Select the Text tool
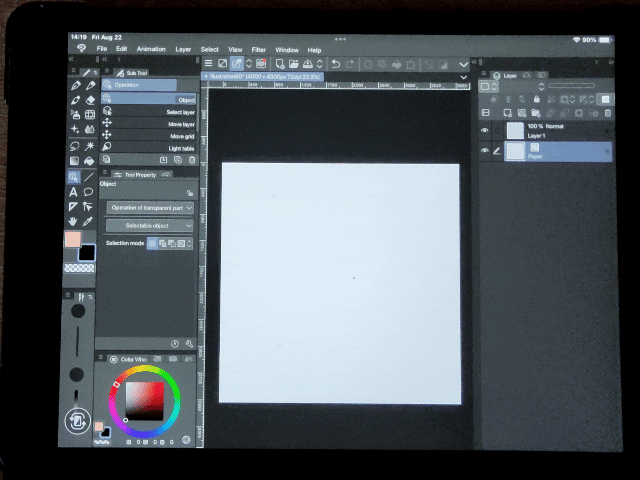This screenshot has height=480, width=640. [74, 191]
